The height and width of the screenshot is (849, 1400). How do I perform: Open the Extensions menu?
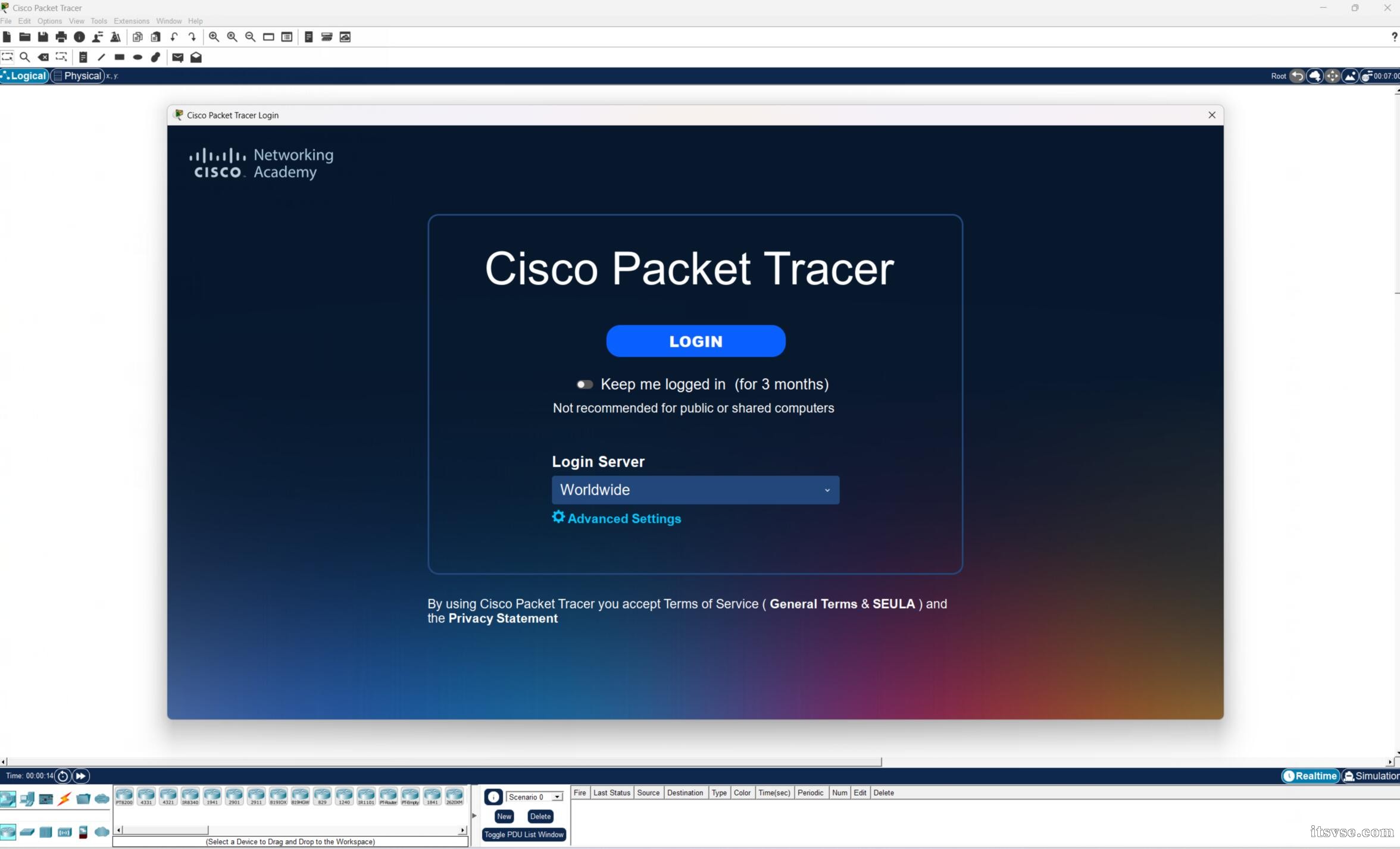coord(132,21)
